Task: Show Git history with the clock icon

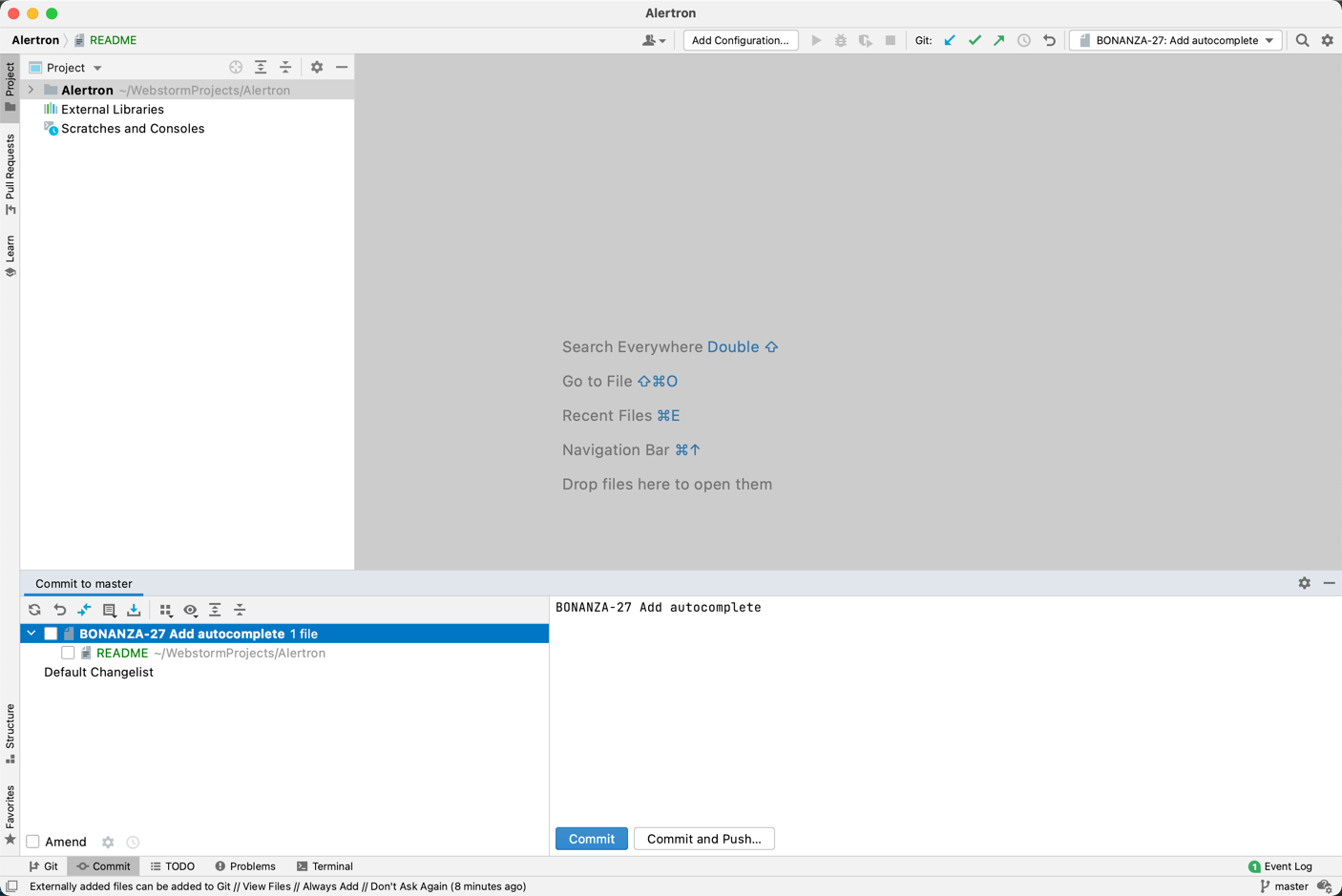Action: click(x=1022, y=40)
